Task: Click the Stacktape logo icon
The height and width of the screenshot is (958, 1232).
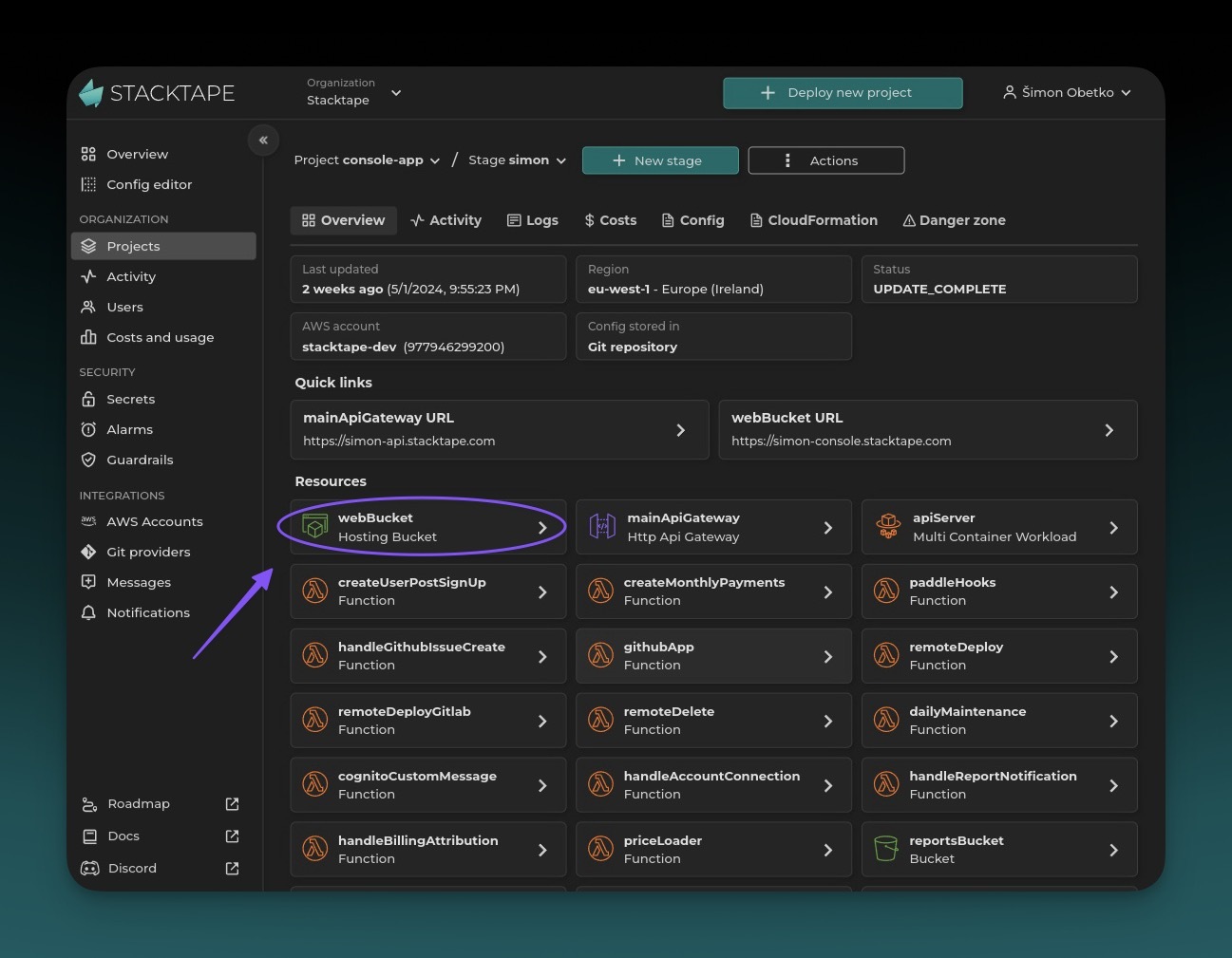Action: click(91, 93)
